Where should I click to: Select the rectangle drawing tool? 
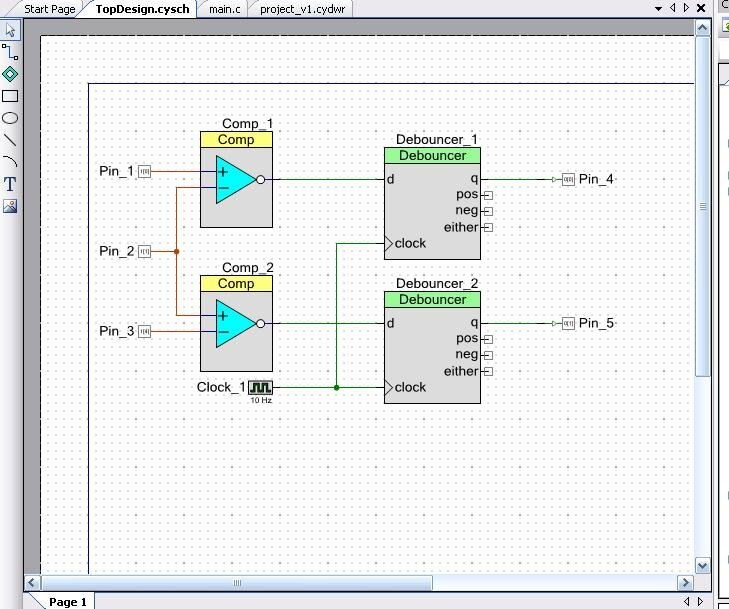pyautogui.click(x=10, y=96)
